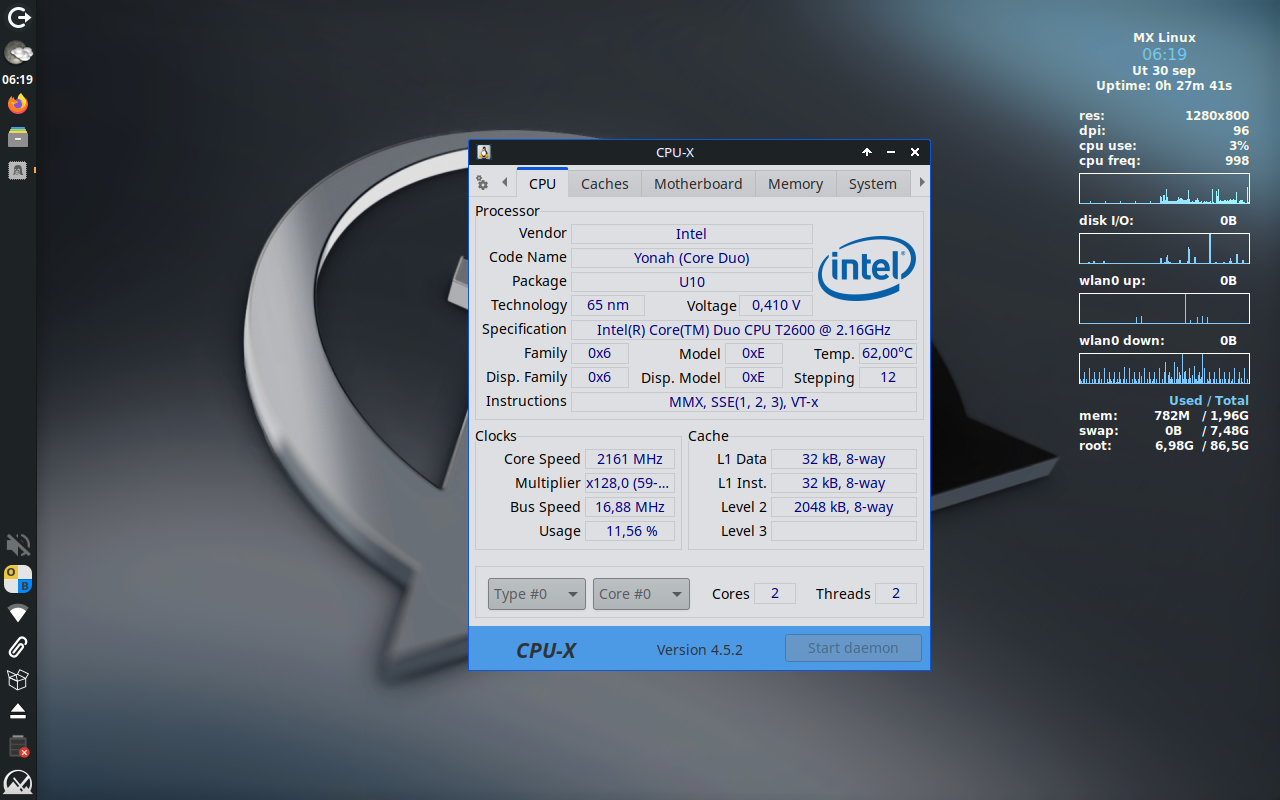Click the Usage value 11,56 %
Viewport: 1280px width, 800px height.
[630, 531]
